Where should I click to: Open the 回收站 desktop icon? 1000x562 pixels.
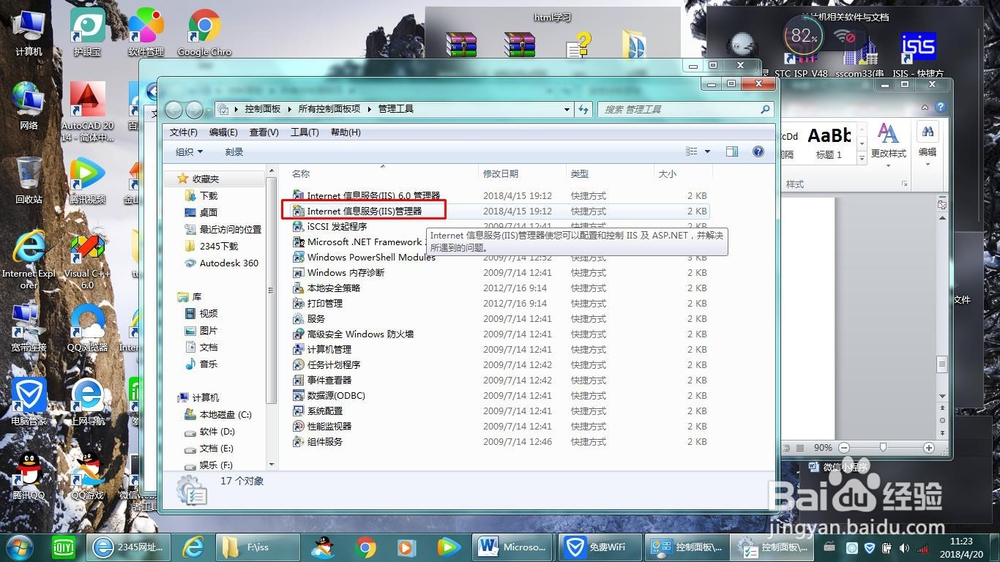coord(28,181)
